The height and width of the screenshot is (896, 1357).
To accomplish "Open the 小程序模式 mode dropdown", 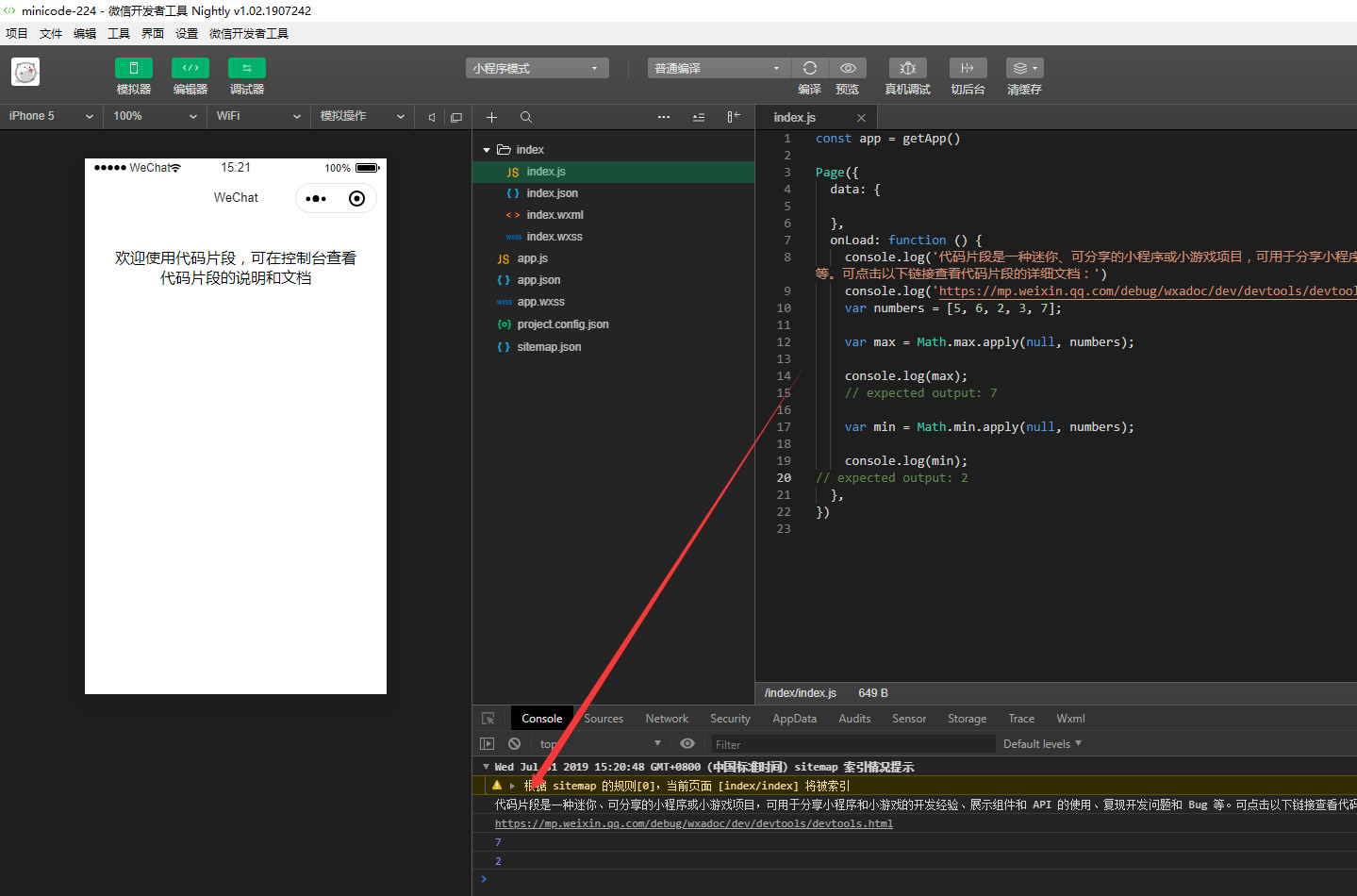I will [x=537, y=68].
